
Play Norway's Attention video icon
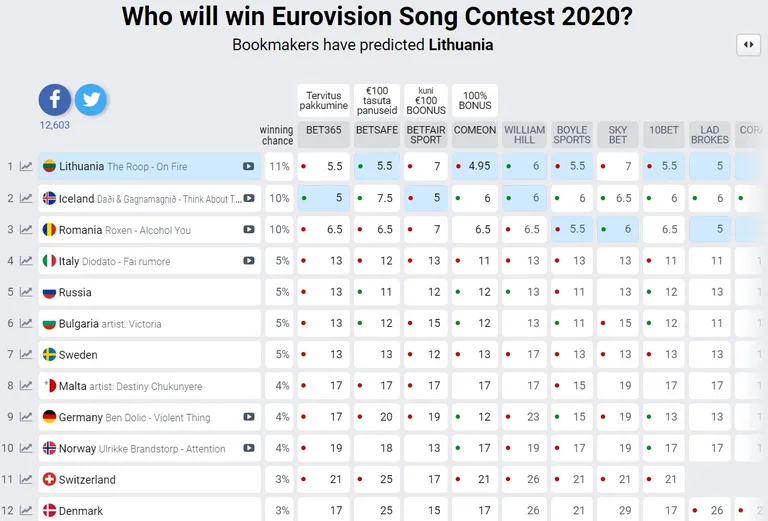tap(249, 448)
